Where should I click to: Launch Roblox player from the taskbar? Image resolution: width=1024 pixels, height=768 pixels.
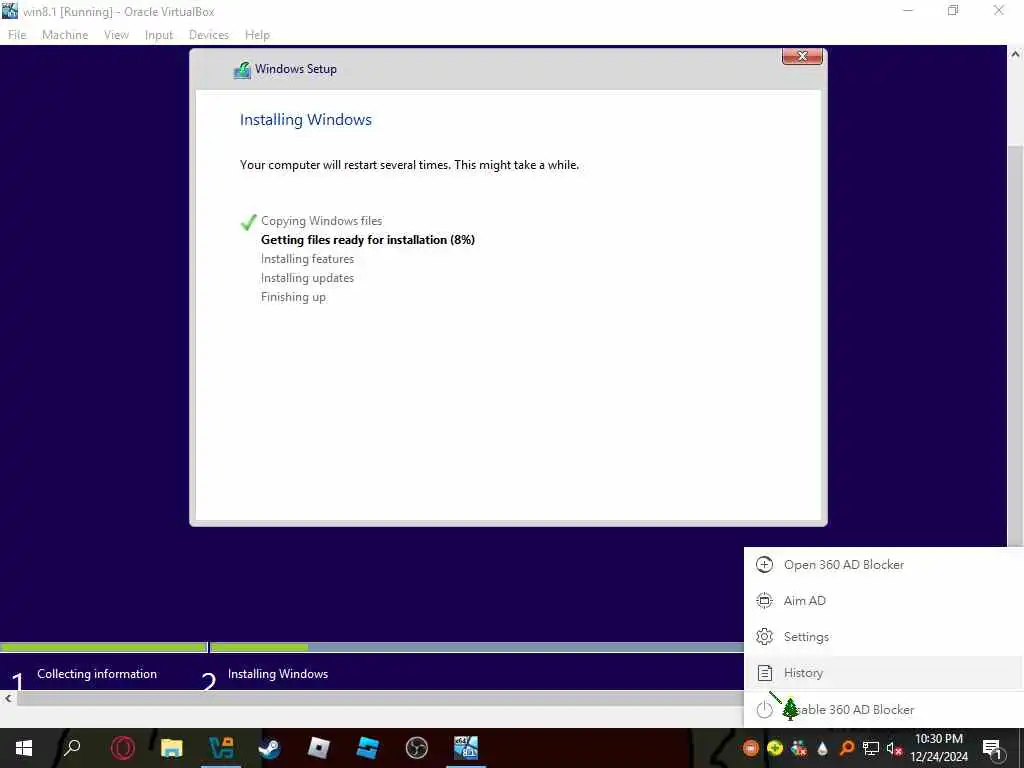[x=319, y=748]
